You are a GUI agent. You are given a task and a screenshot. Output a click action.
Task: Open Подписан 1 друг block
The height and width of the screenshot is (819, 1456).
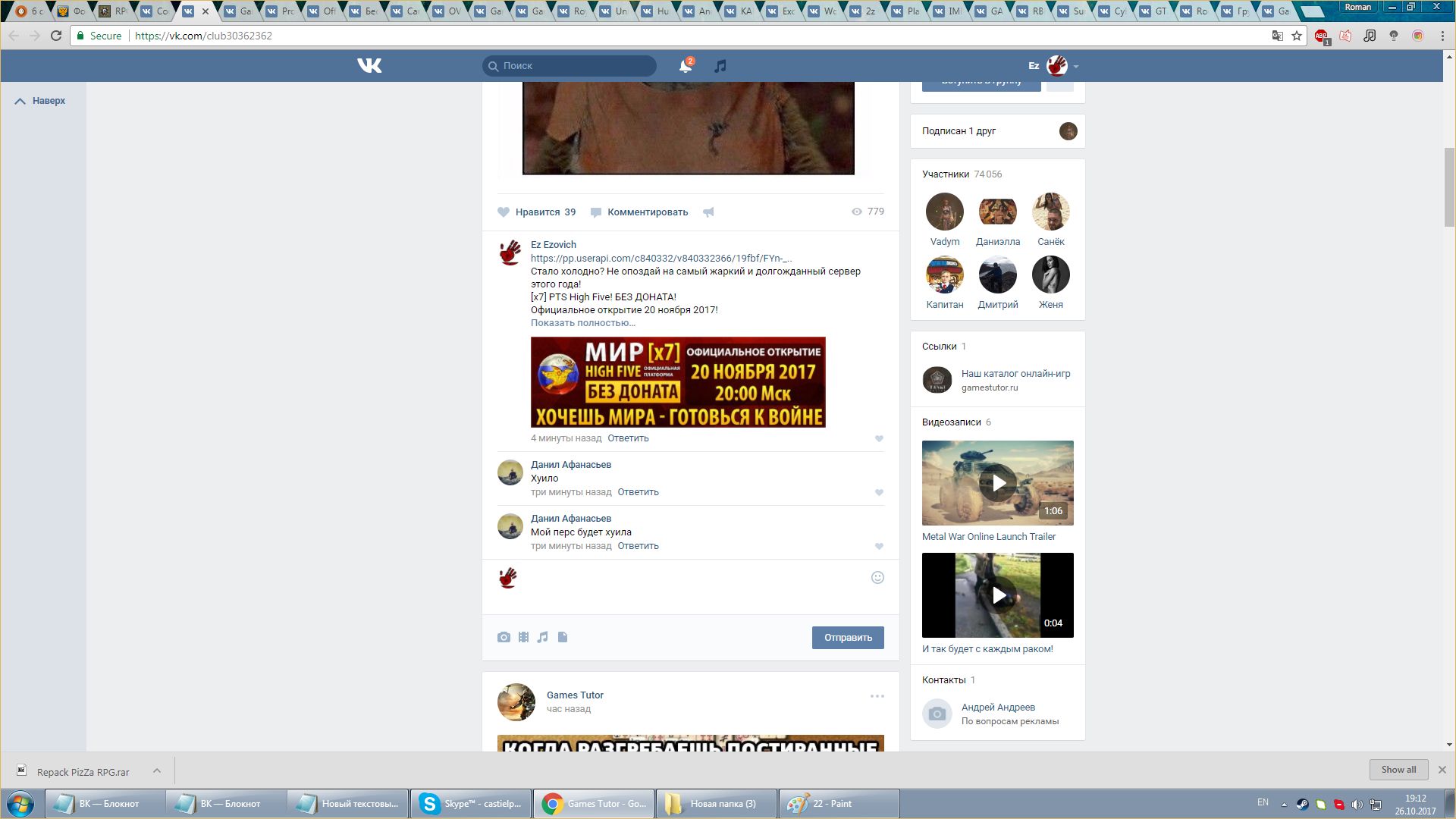[998, 131]
